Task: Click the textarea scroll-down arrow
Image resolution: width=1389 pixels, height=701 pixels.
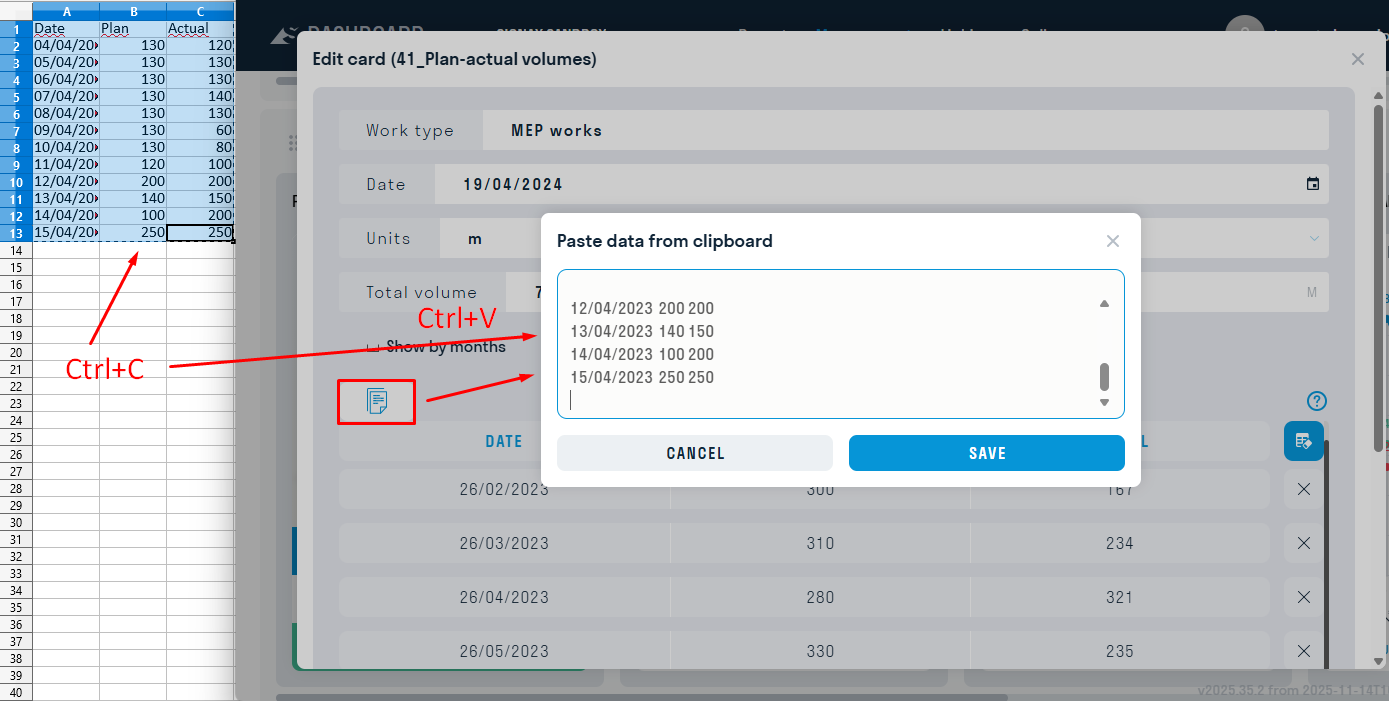Action: point(1104,402)
